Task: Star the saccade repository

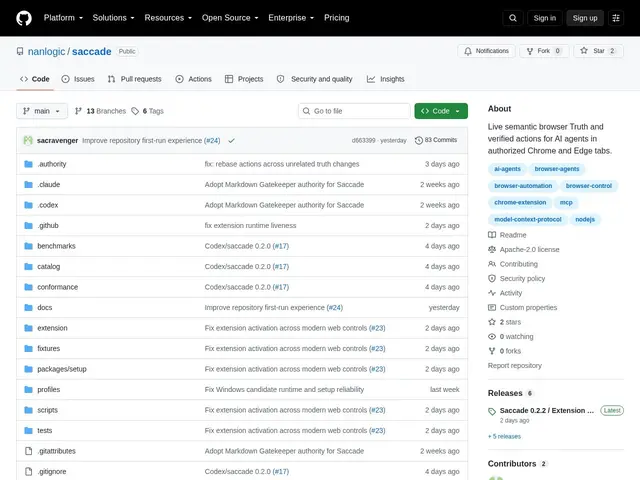Action: click(598, 51)
